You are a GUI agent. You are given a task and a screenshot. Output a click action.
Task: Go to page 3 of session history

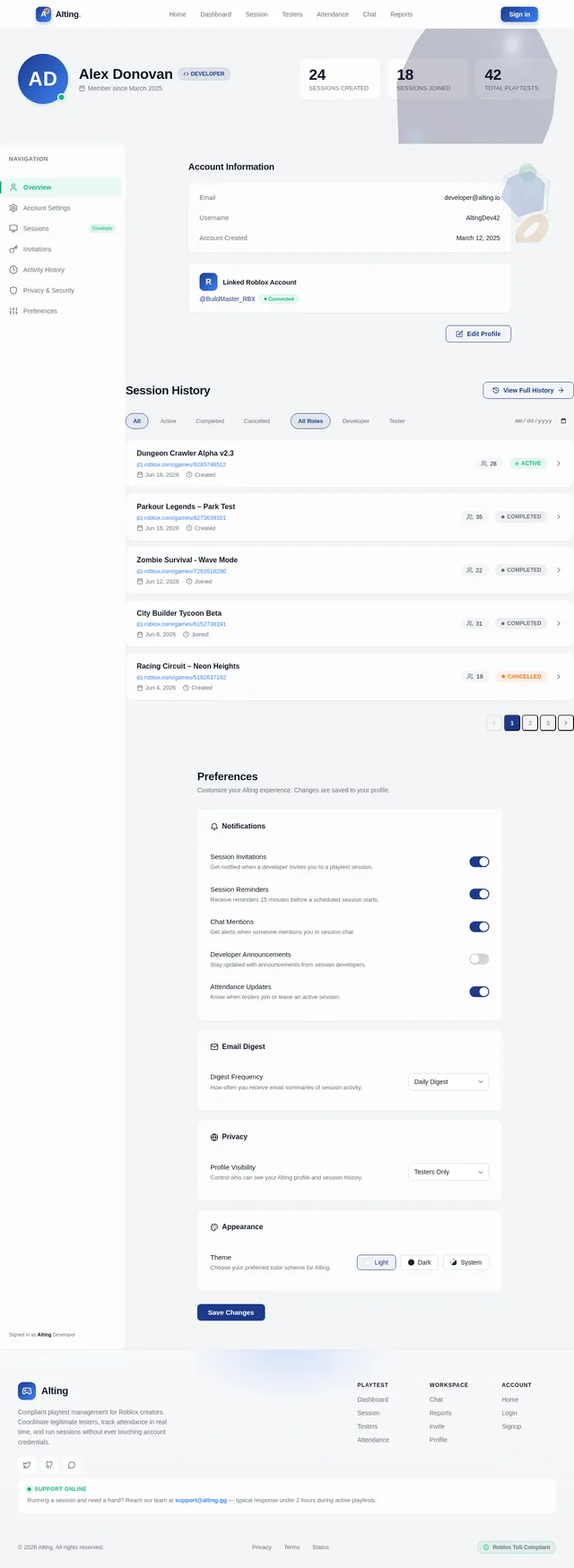tap(548, 723)
